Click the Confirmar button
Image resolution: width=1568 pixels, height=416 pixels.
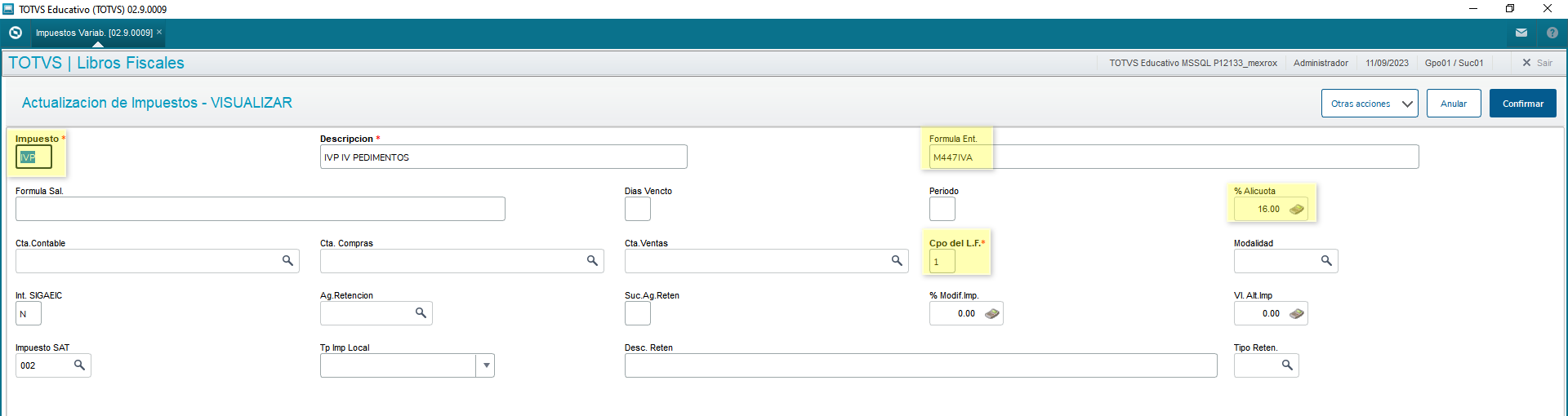coord(1523,104)
